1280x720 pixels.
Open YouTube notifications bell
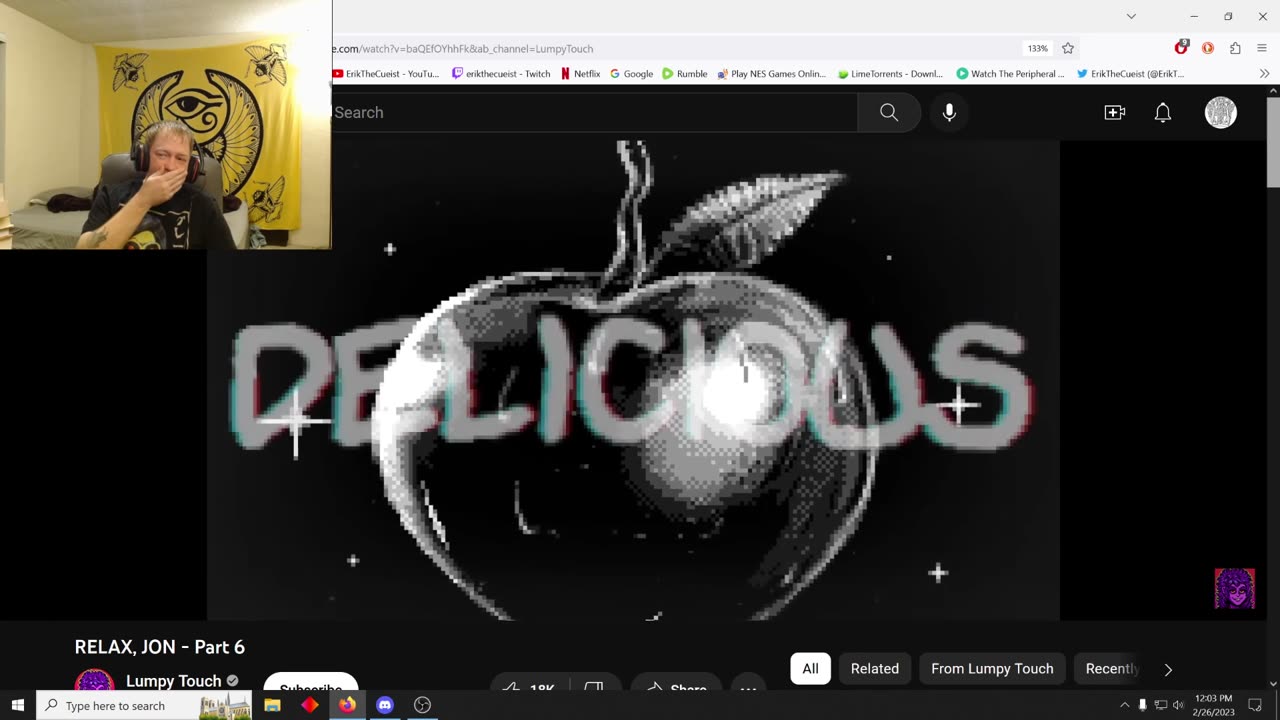[x=1162, y=113]
